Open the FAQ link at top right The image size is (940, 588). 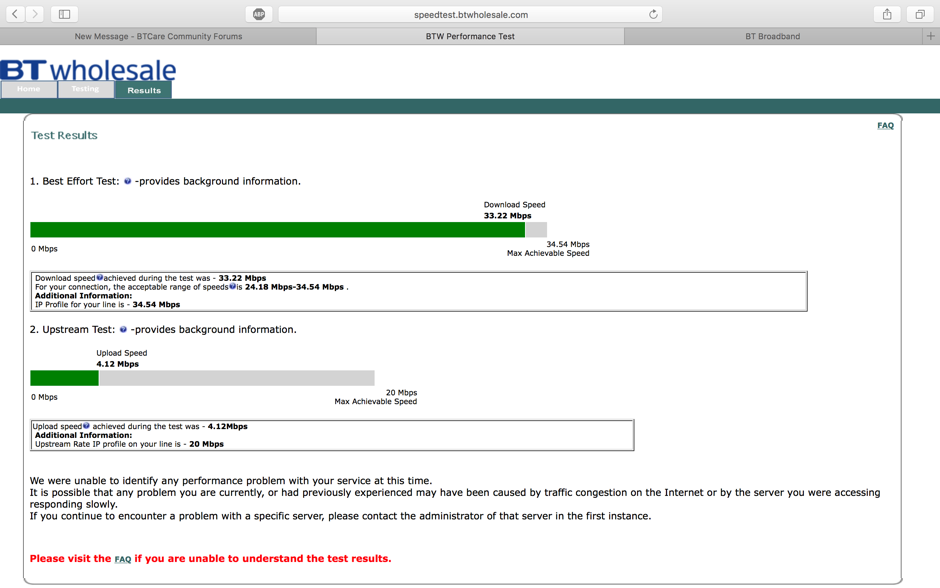pos(885,125)
